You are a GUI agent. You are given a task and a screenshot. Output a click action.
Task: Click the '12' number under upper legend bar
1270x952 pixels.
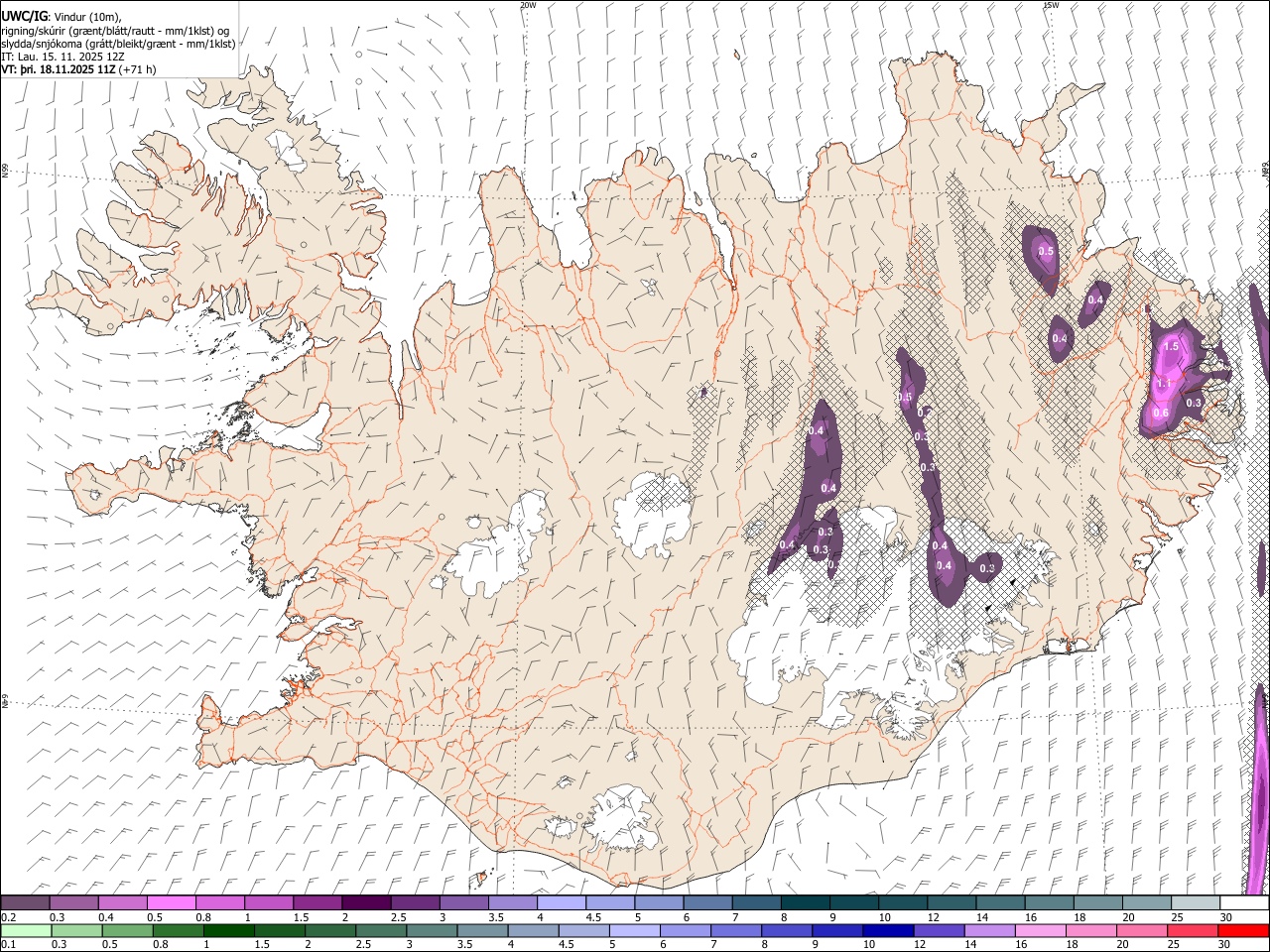[934, 917]
